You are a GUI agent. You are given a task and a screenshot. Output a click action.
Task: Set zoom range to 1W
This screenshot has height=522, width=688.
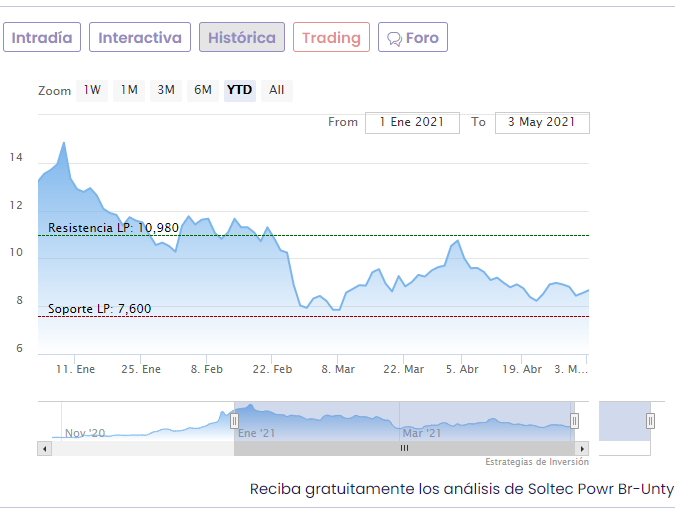[93, 90]
